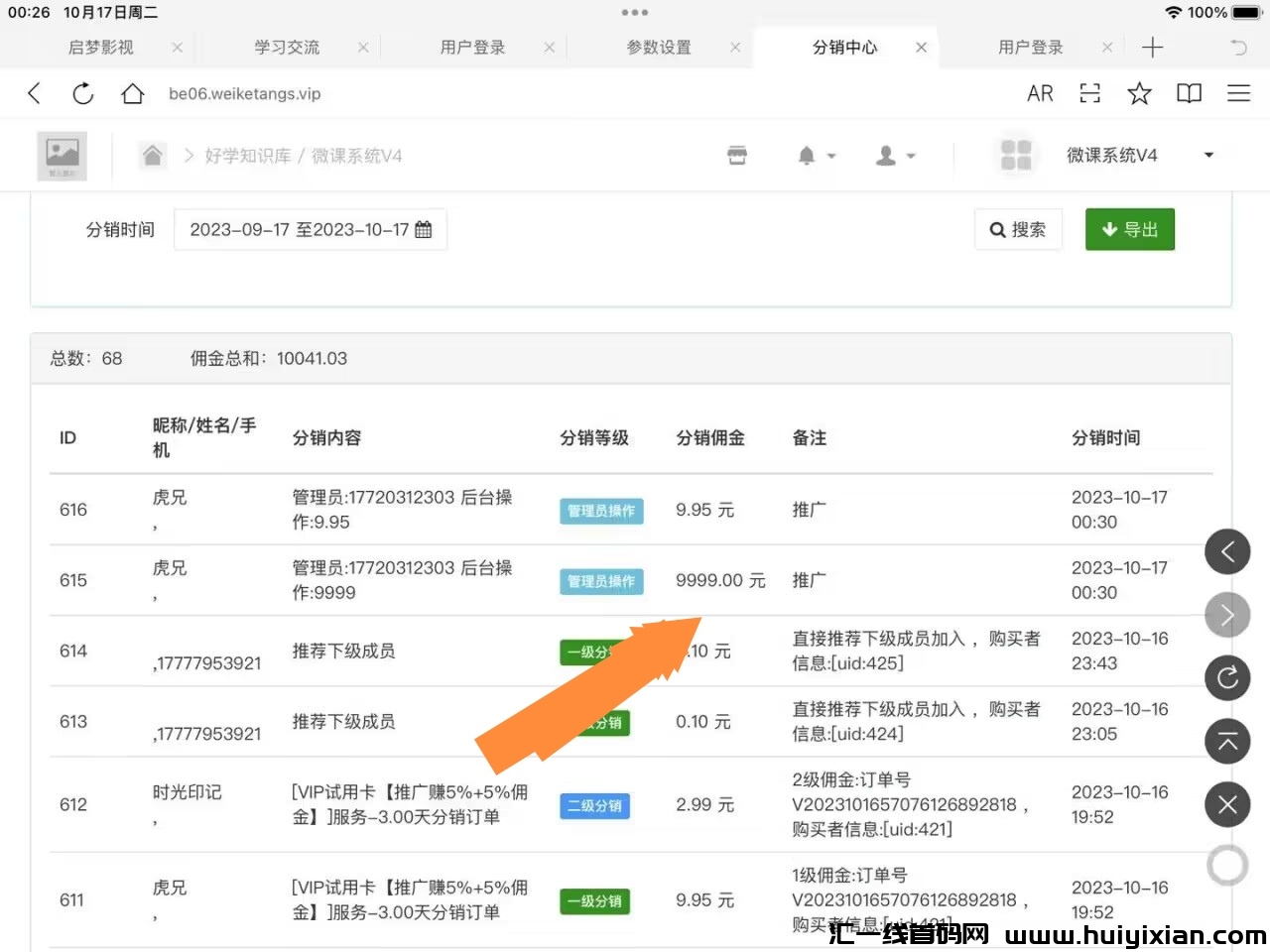Viewport: 1270px width, 952px height.
Task: Click the store shop icon
Action: 737,156
